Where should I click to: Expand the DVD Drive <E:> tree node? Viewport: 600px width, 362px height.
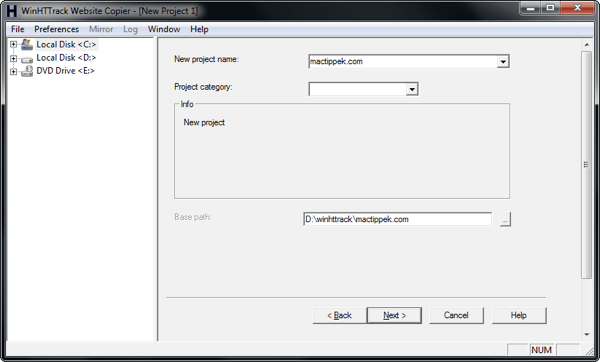coord(13,72)
